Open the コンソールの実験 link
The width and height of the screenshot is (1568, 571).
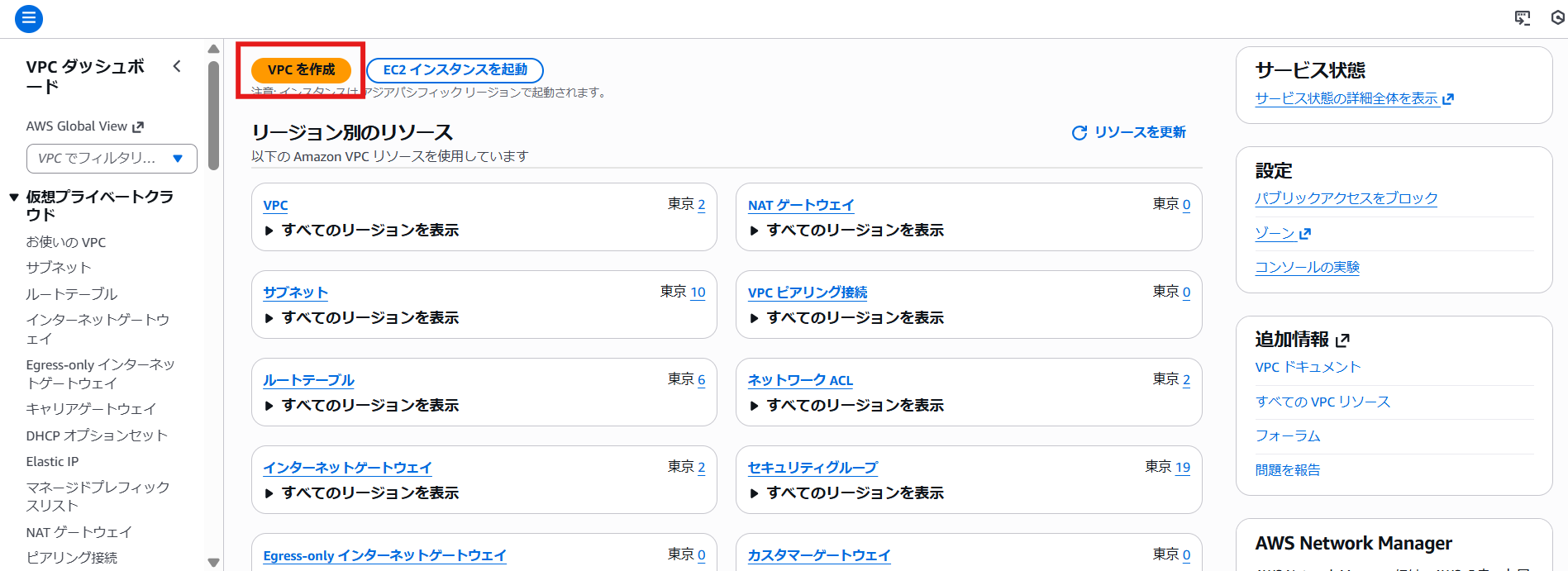pos(1308,267)
